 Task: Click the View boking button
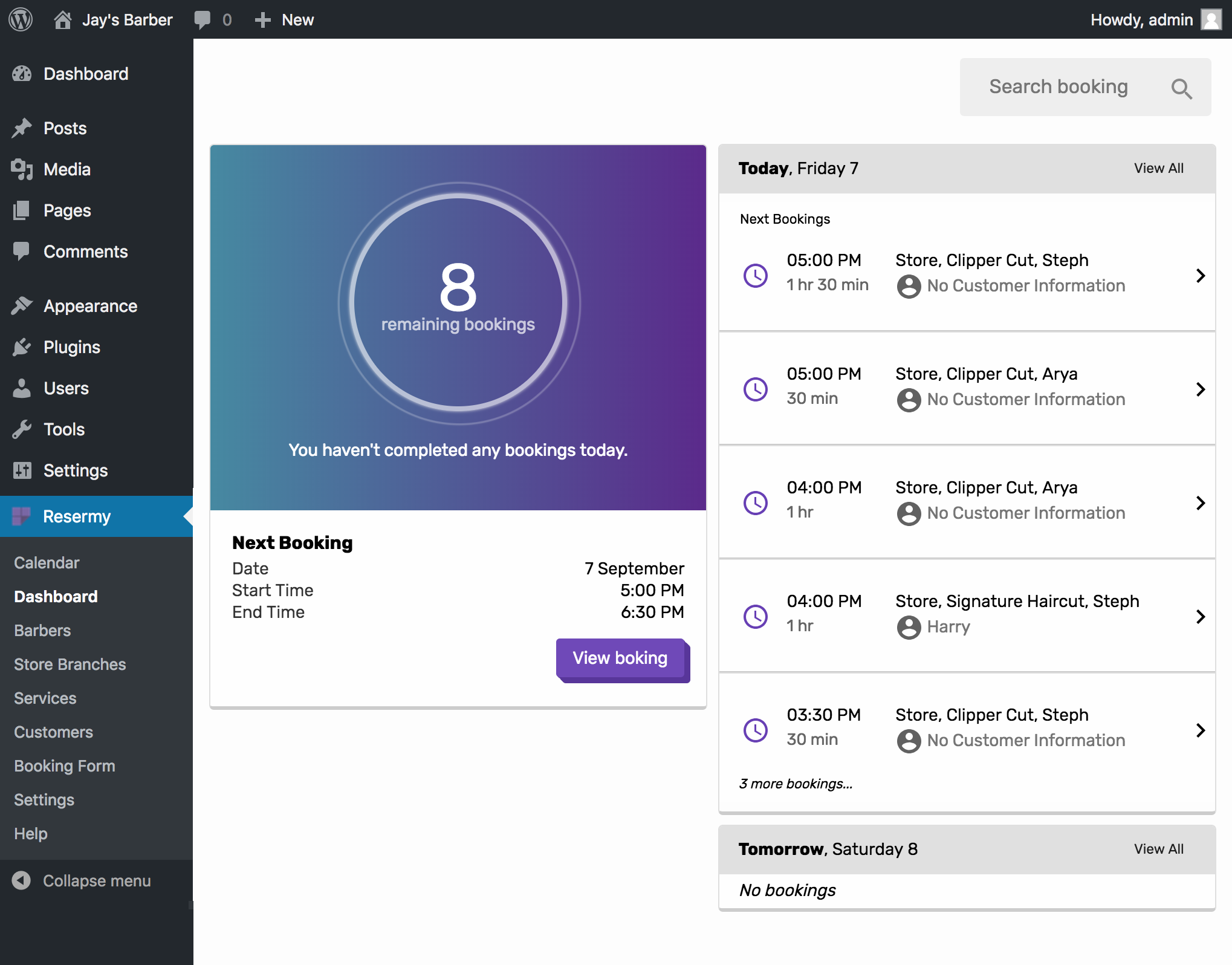pyautogui.click(x=621, y=660)
